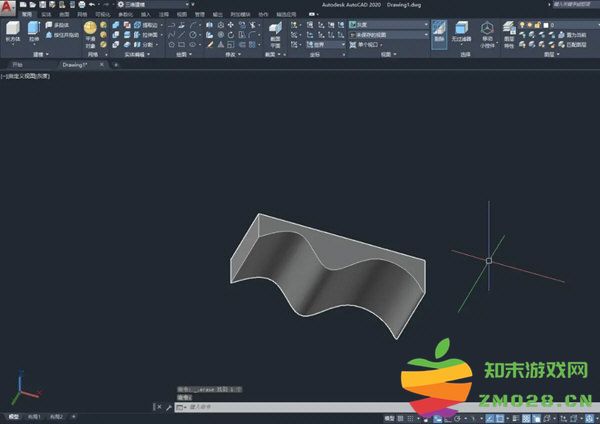This screenshot has height=424, width=600.
Task: Switch to the Start file tab
Action: (x=17, y=65)
